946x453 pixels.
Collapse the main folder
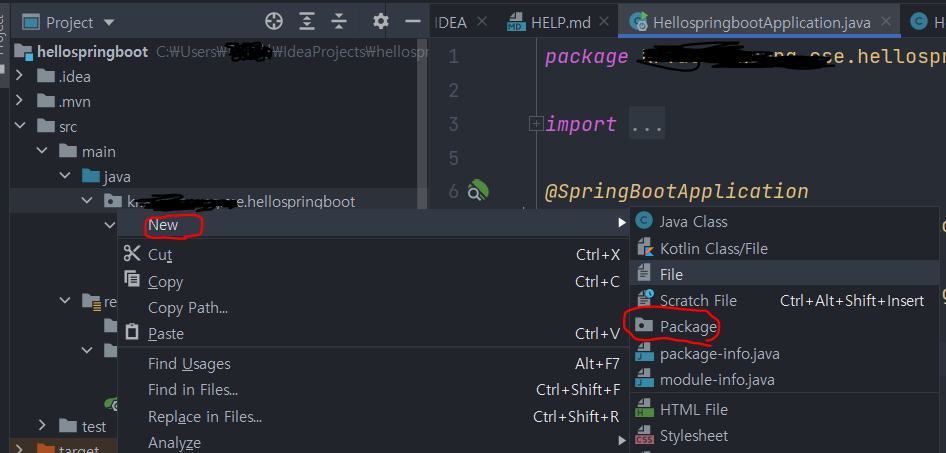tap(42, 151)
